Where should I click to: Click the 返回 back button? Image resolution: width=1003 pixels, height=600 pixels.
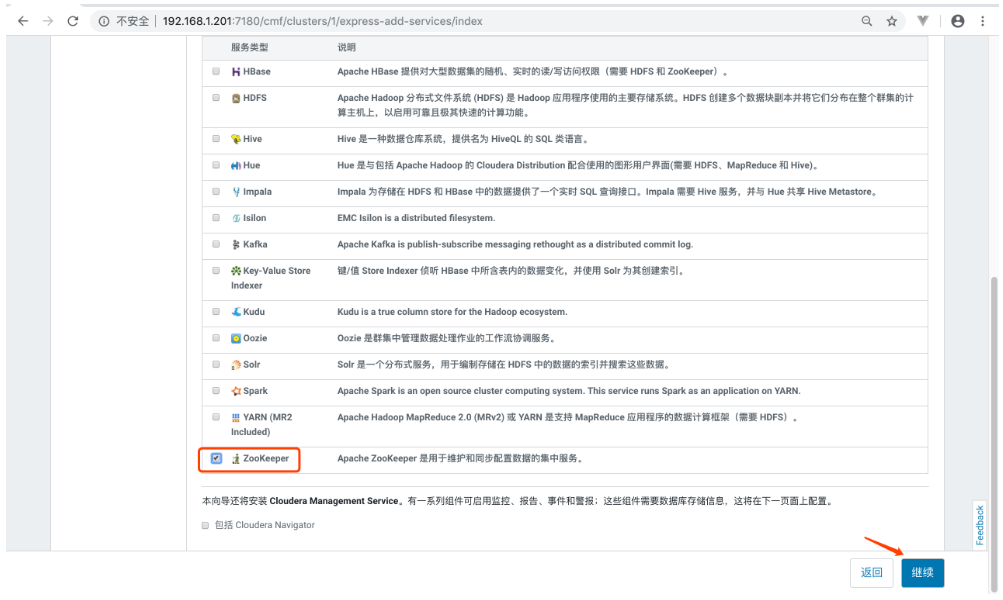coord(871,572)
